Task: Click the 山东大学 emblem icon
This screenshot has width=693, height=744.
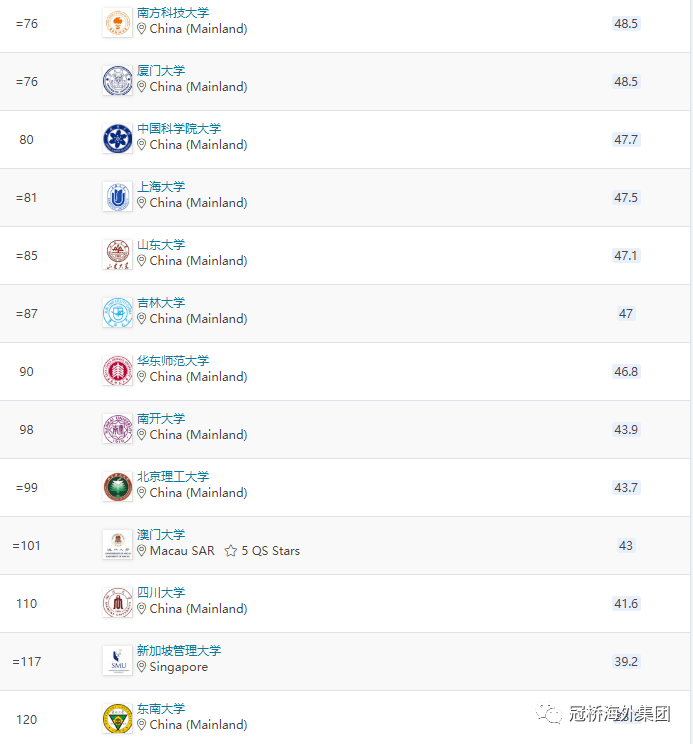Action: (118, 255)
